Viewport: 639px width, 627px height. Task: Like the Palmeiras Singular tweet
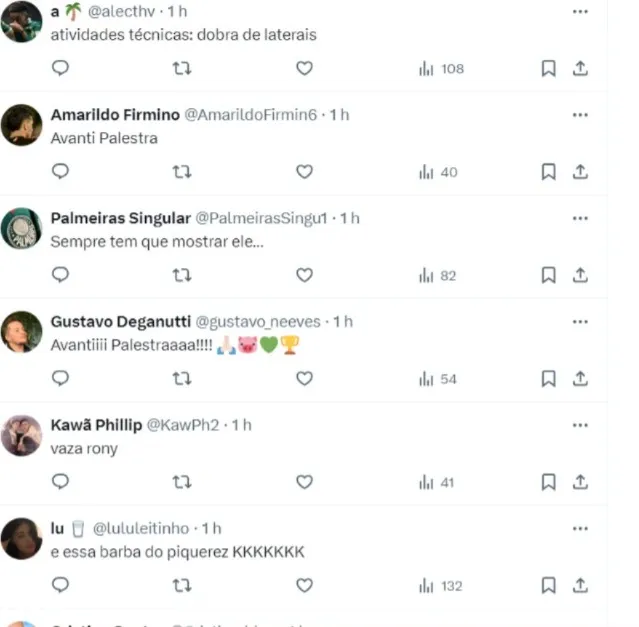(304, 275)
